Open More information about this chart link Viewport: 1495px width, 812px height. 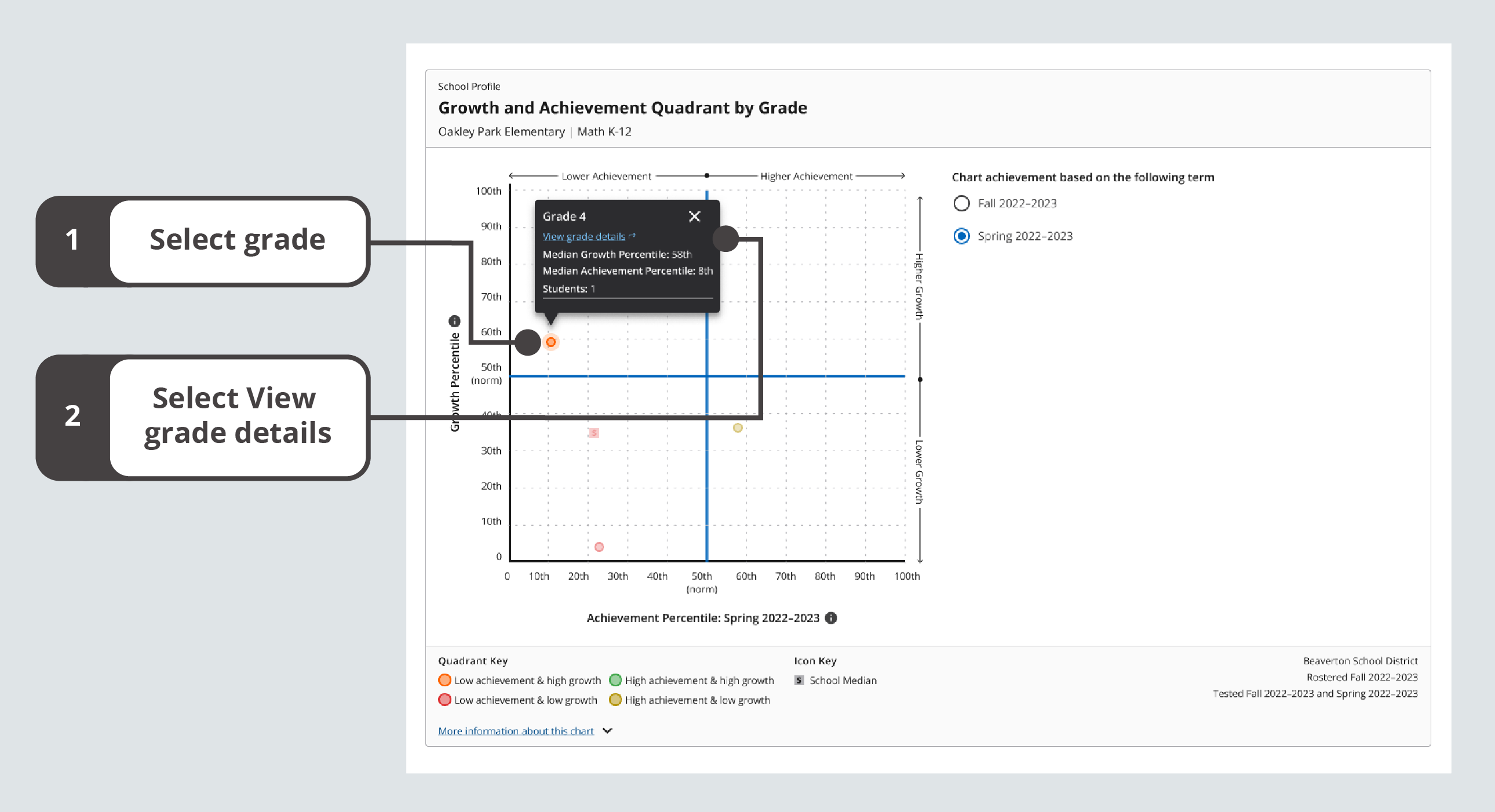click(x=515, y=731)
